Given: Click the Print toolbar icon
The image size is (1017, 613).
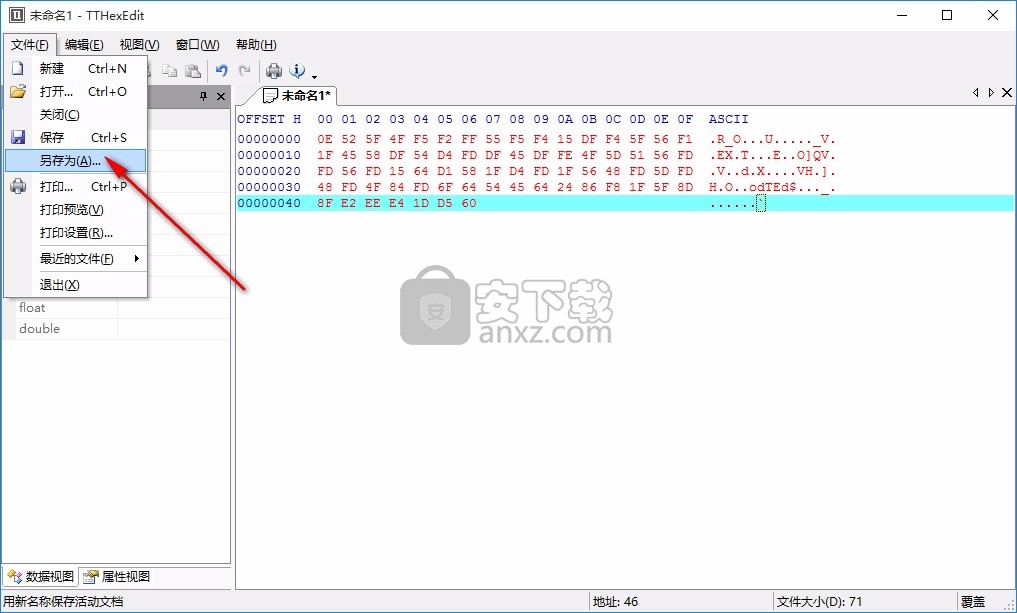Looking at the screenshot, I should 274,71.
